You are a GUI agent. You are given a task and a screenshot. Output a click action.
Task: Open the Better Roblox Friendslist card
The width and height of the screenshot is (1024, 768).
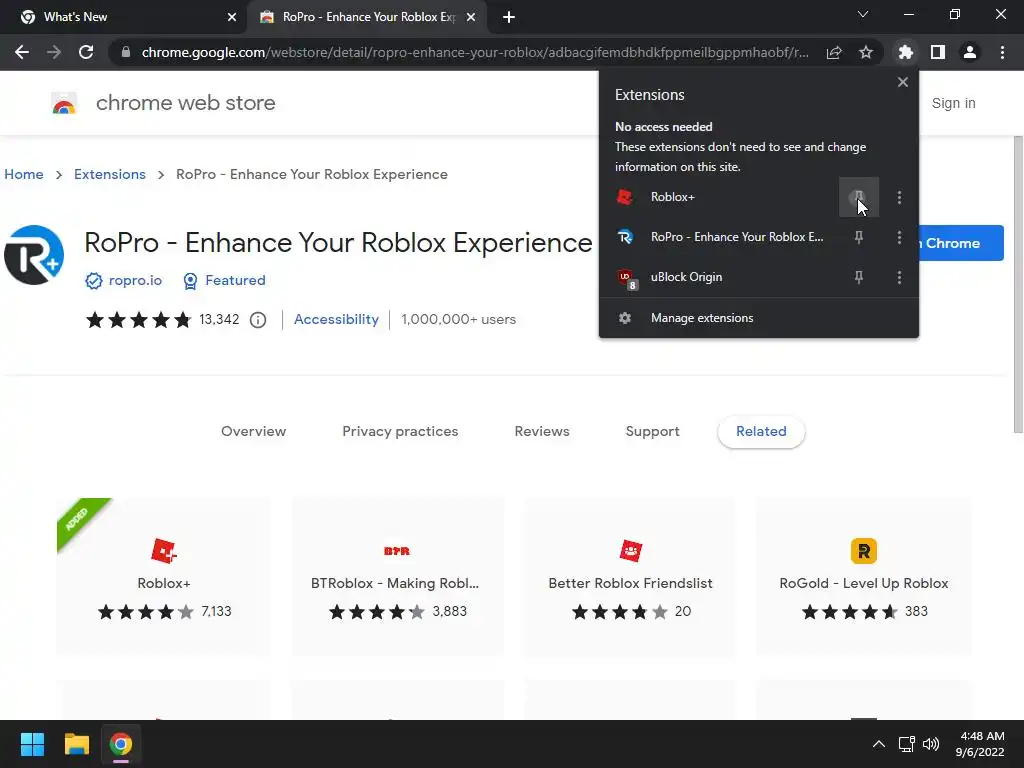[x=630, y=576]
